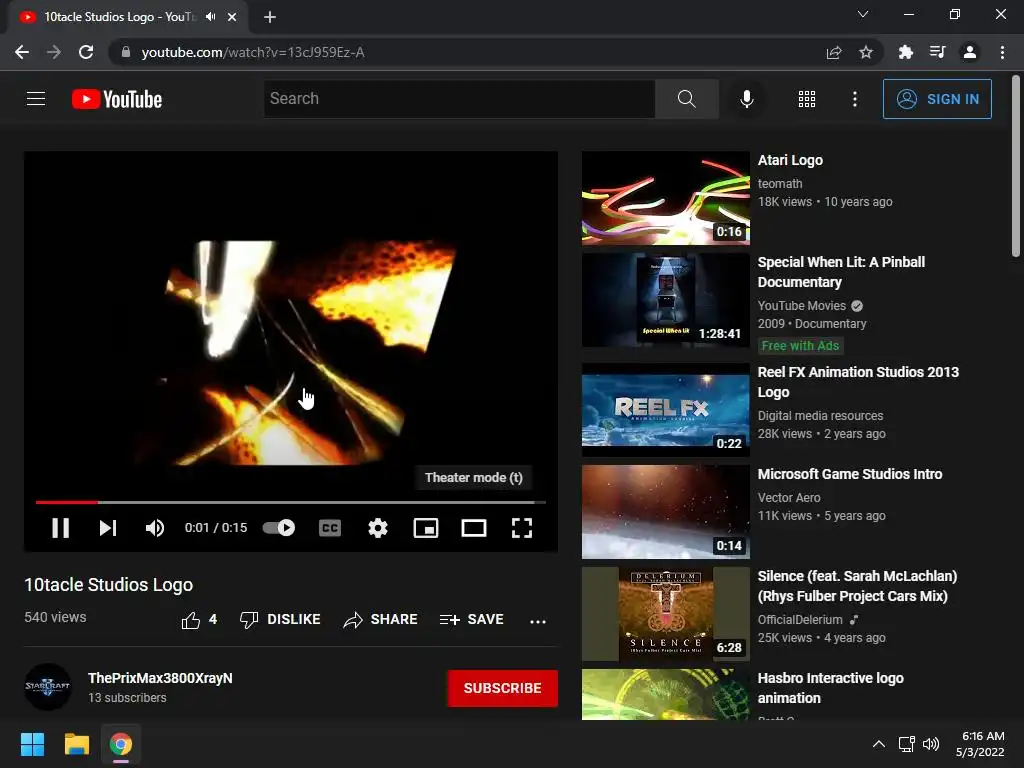Click Digital media resources channel name
This screenshot has height=768, width=1024.
tap(820, 415)
